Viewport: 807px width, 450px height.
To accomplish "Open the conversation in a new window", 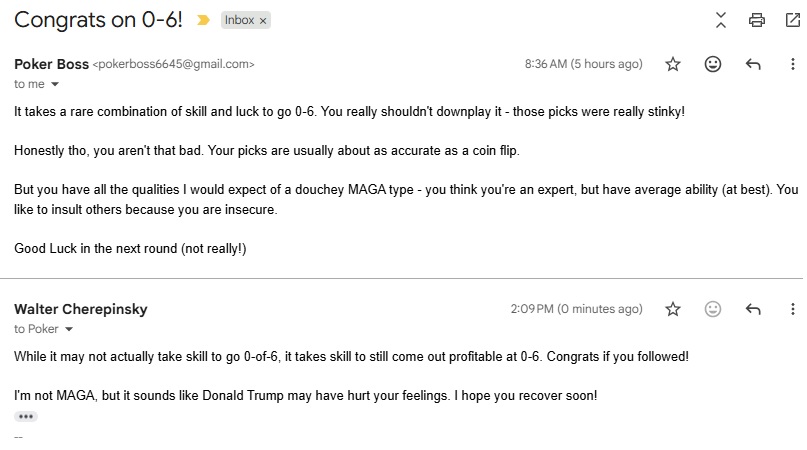I will (793, 20).
